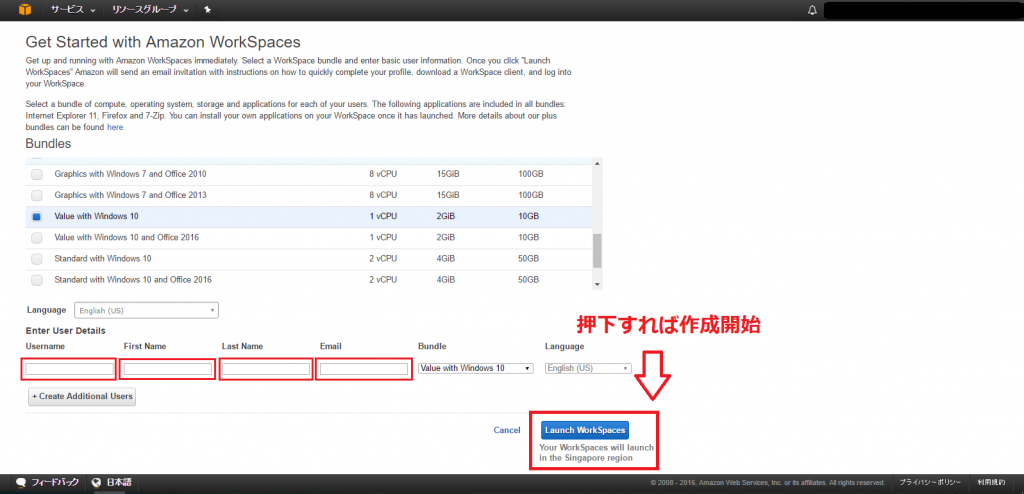
Task: Open the 'here' link for plus bundles
Action: click(x=115, y=127)
